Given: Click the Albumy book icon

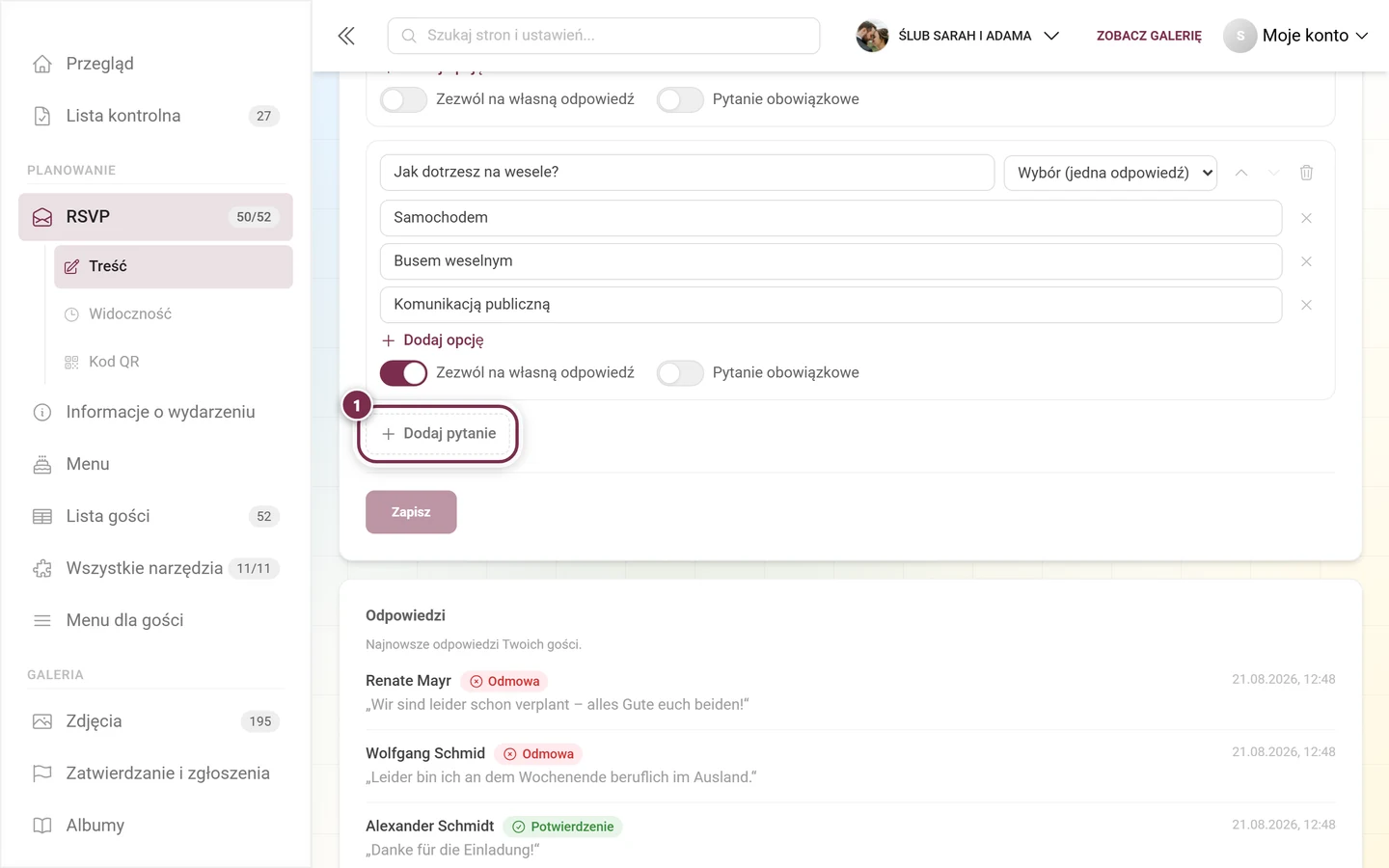Looking at the screenshot, I should 42,826.
